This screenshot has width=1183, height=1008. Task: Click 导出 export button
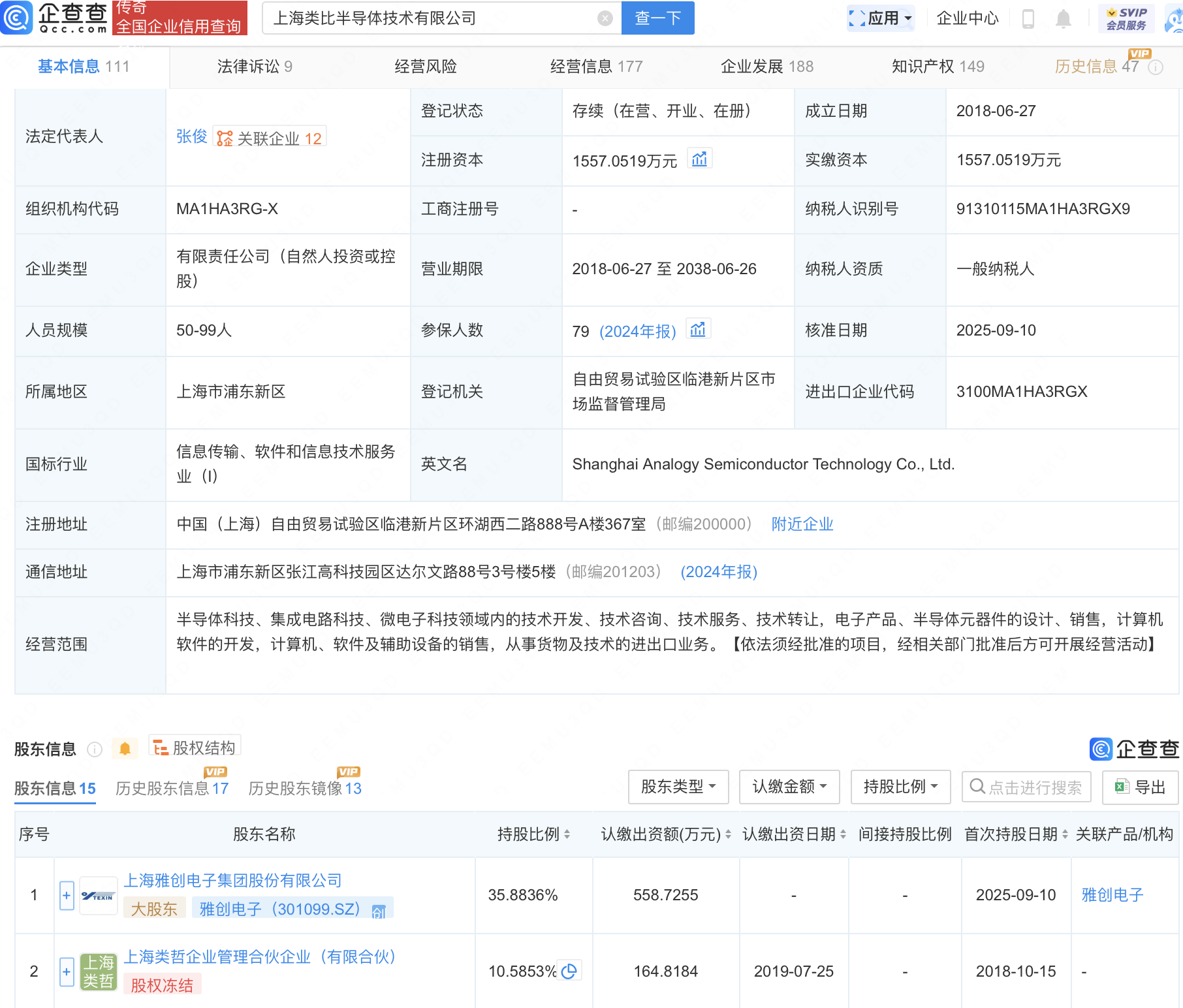pyautogui.click(x=1140, y=787)
